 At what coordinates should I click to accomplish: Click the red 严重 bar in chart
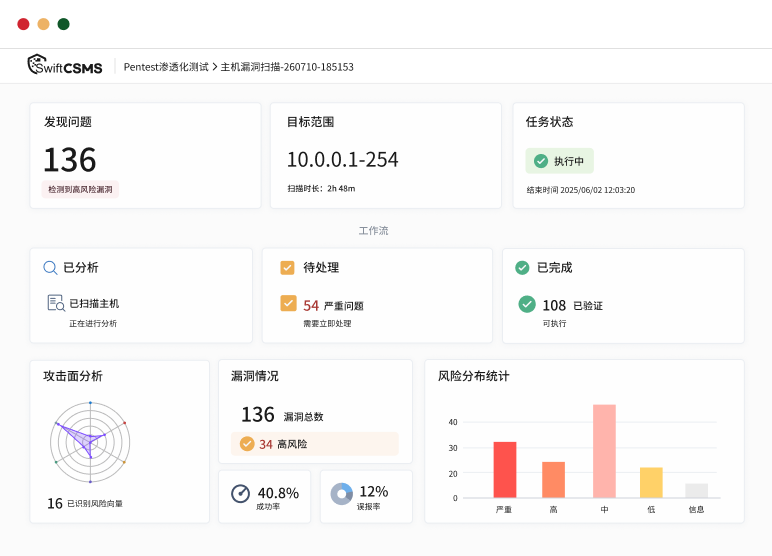click(x=505, y=470)
